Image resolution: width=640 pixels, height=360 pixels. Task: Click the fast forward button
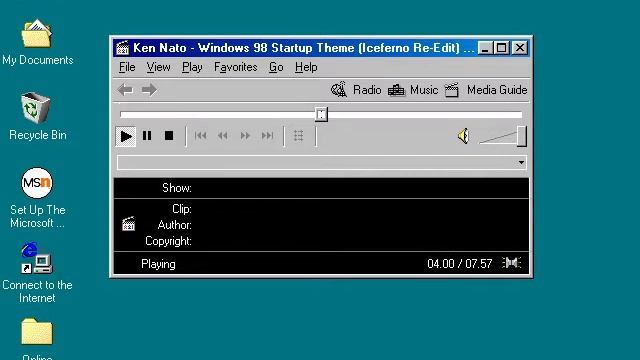click(245, 136)
